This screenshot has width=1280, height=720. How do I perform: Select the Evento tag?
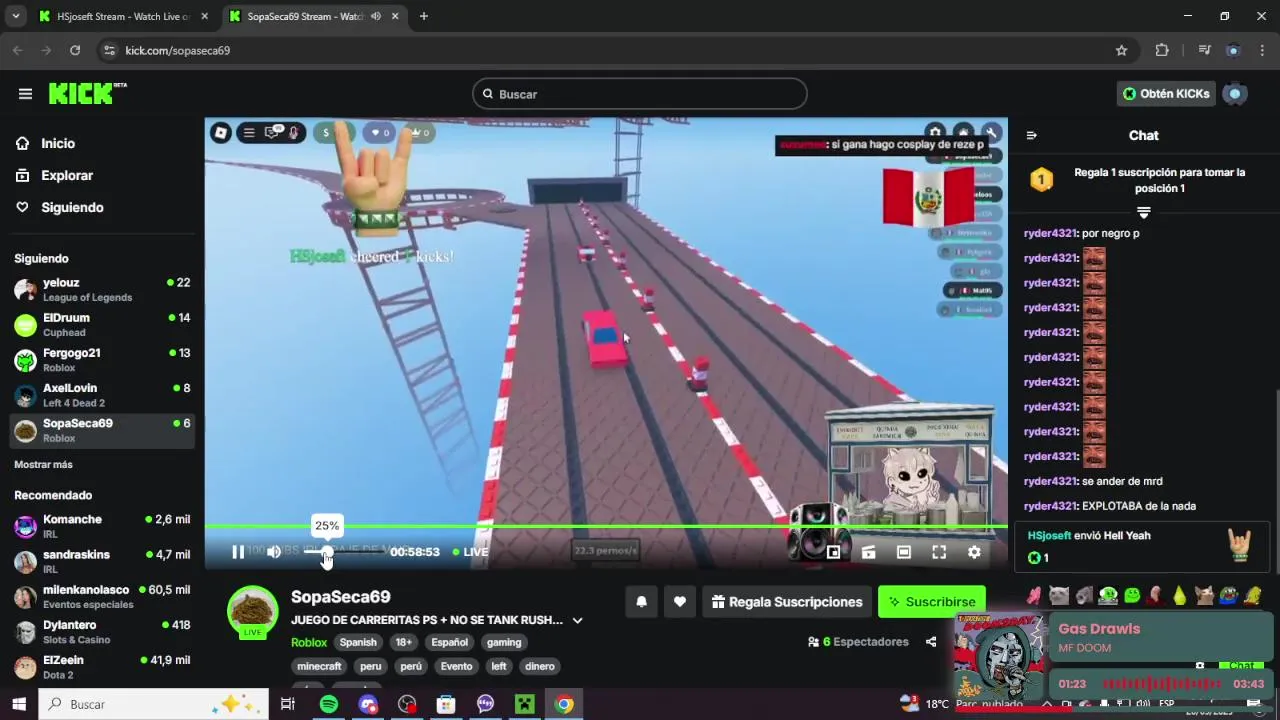[456, 667]
